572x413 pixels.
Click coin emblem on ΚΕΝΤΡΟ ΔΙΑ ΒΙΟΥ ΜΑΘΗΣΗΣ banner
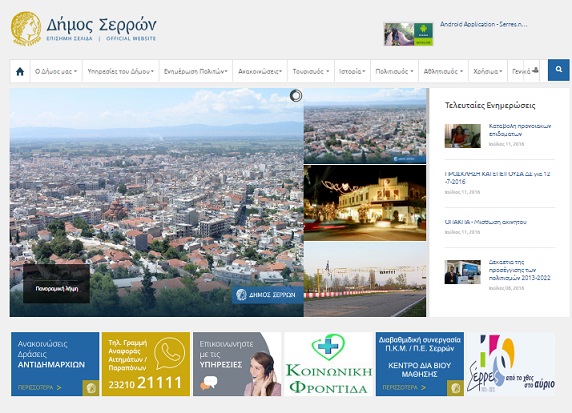456,388
